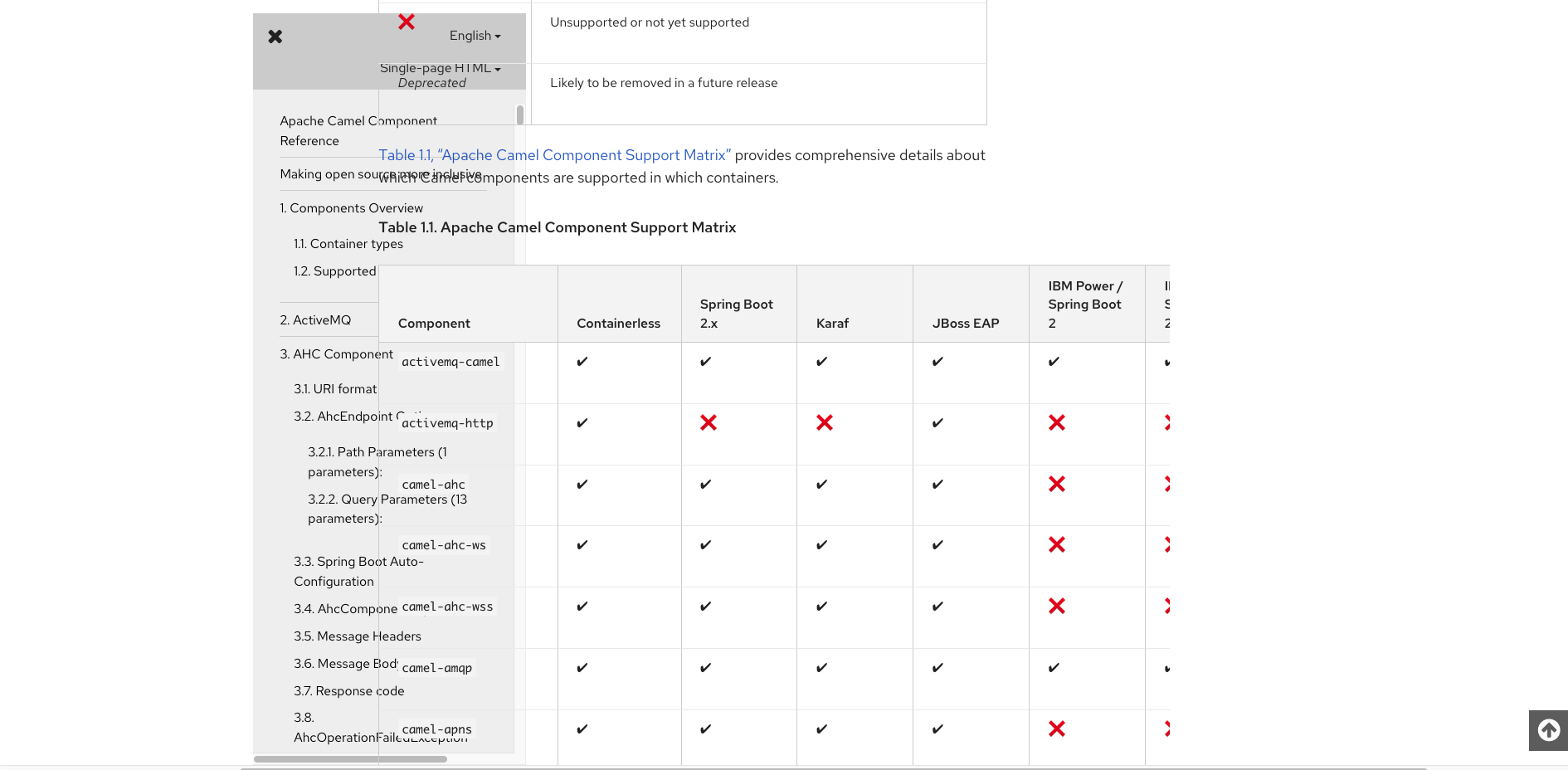
Task: Click red X for activemq-http Karaf
Action: 825,423
